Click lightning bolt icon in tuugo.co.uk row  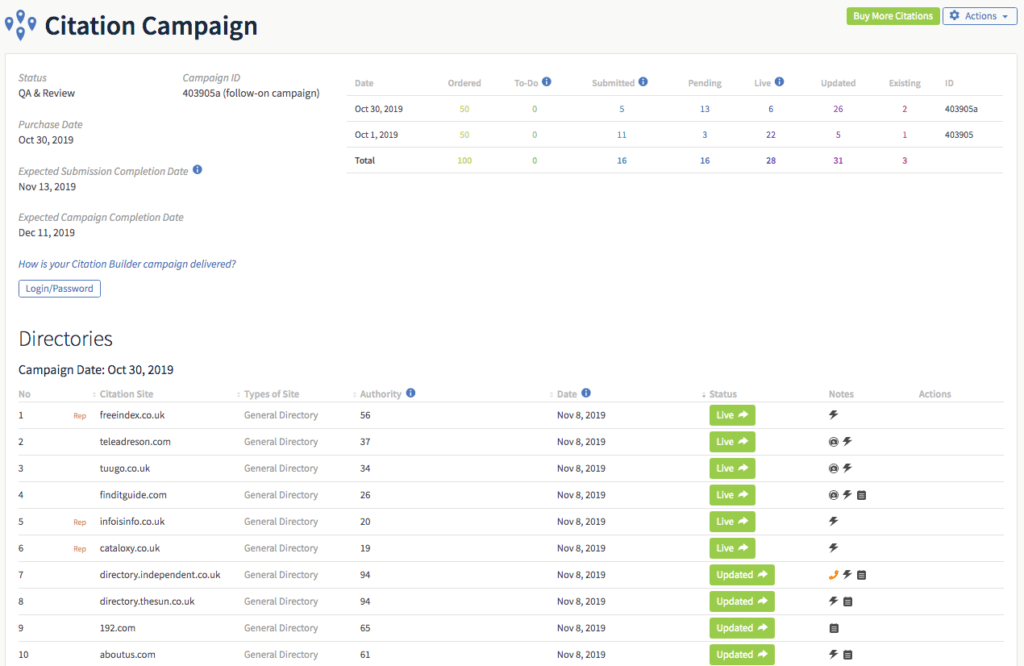(x=847, y=468)
